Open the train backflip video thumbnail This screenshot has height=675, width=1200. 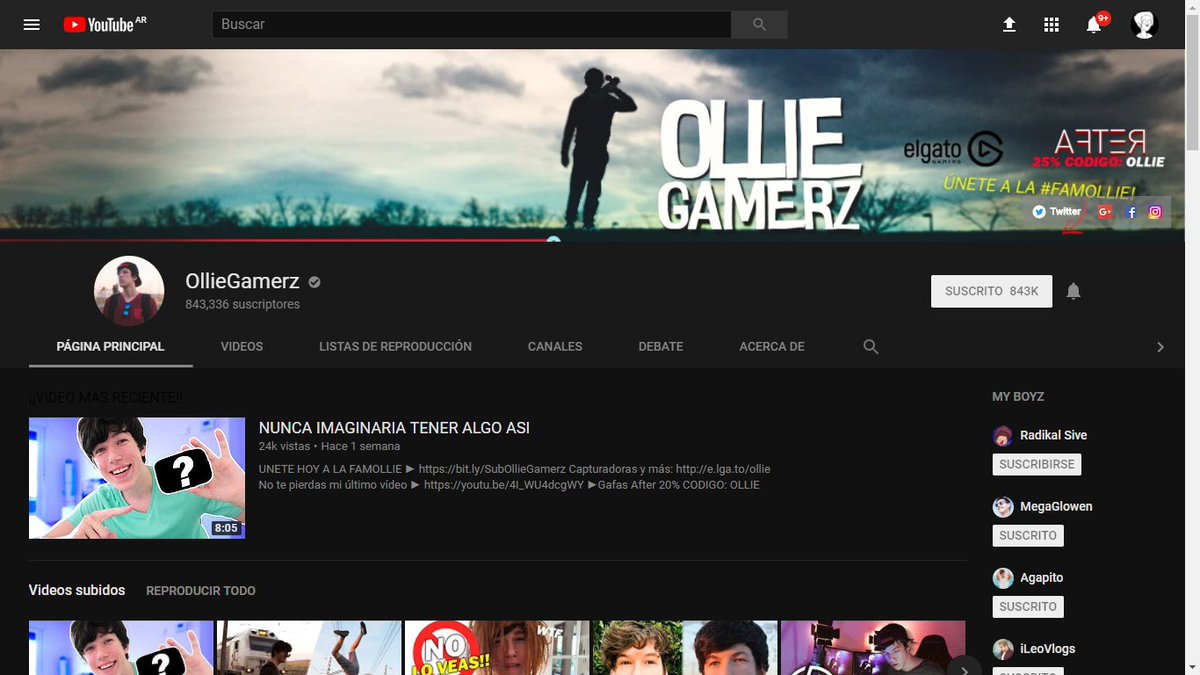point(309,648)
